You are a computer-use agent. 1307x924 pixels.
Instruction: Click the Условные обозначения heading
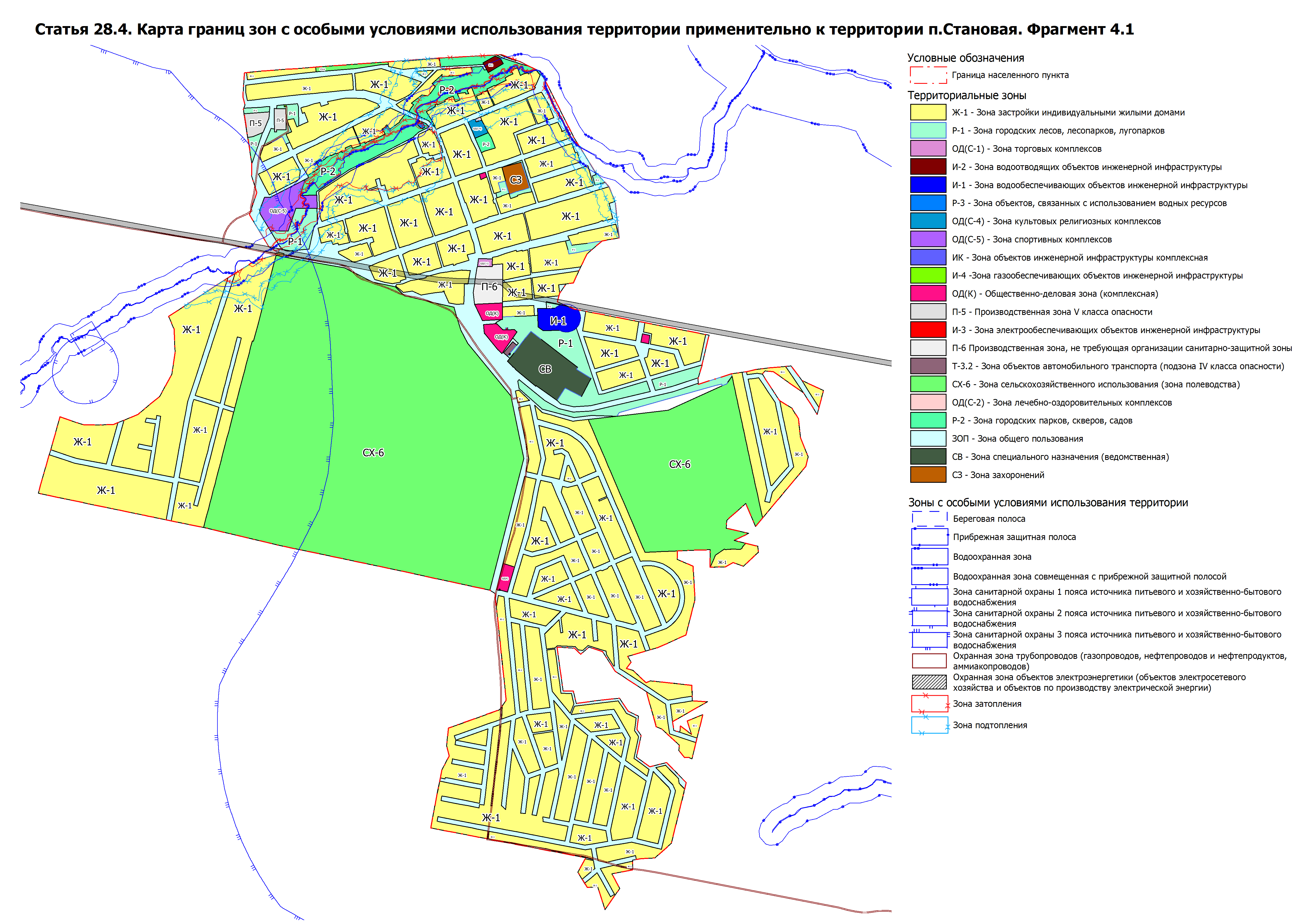[965, 58]
